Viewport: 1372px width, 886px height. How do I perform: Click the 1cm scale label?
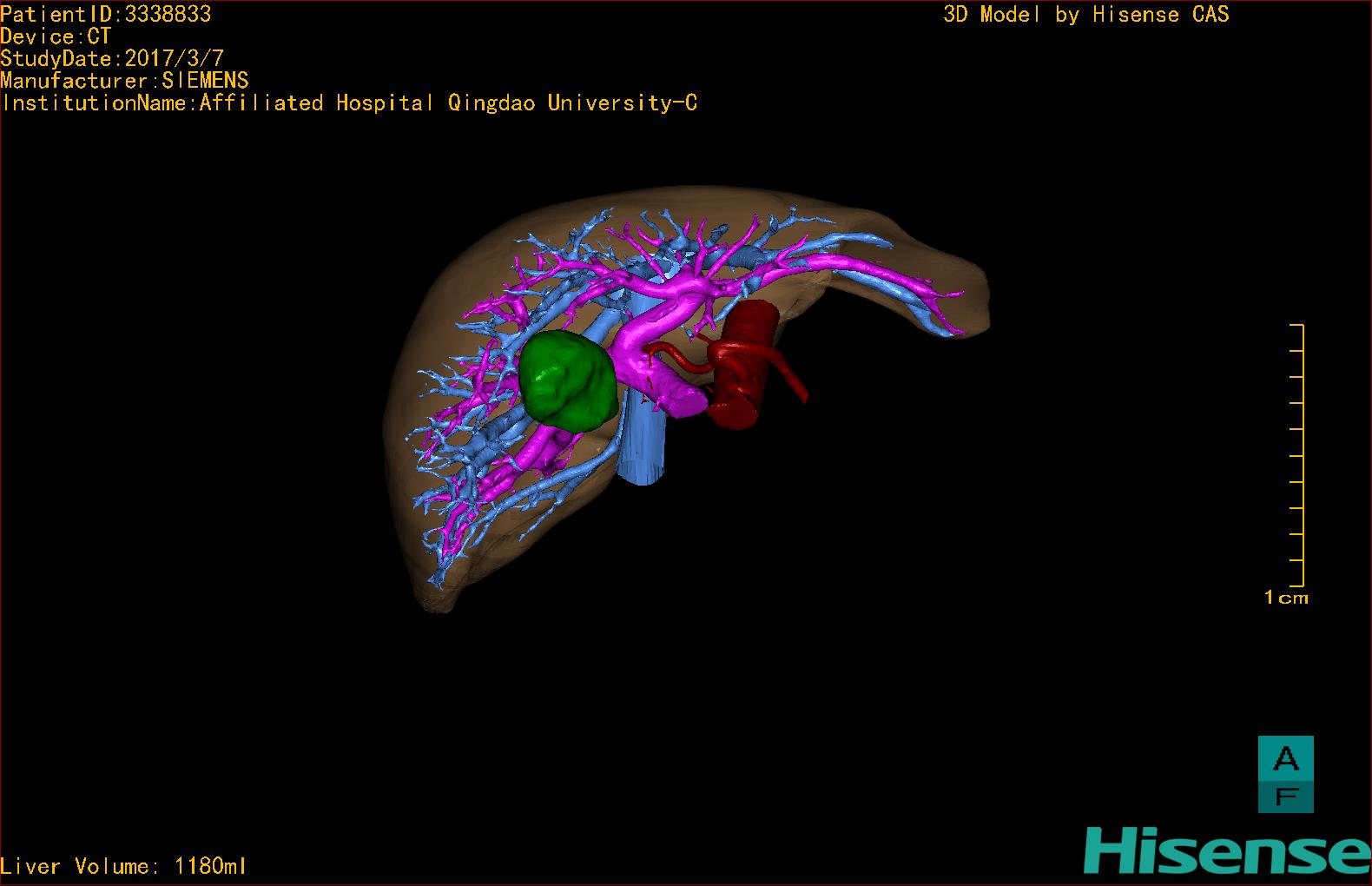tap(1285, 598)
